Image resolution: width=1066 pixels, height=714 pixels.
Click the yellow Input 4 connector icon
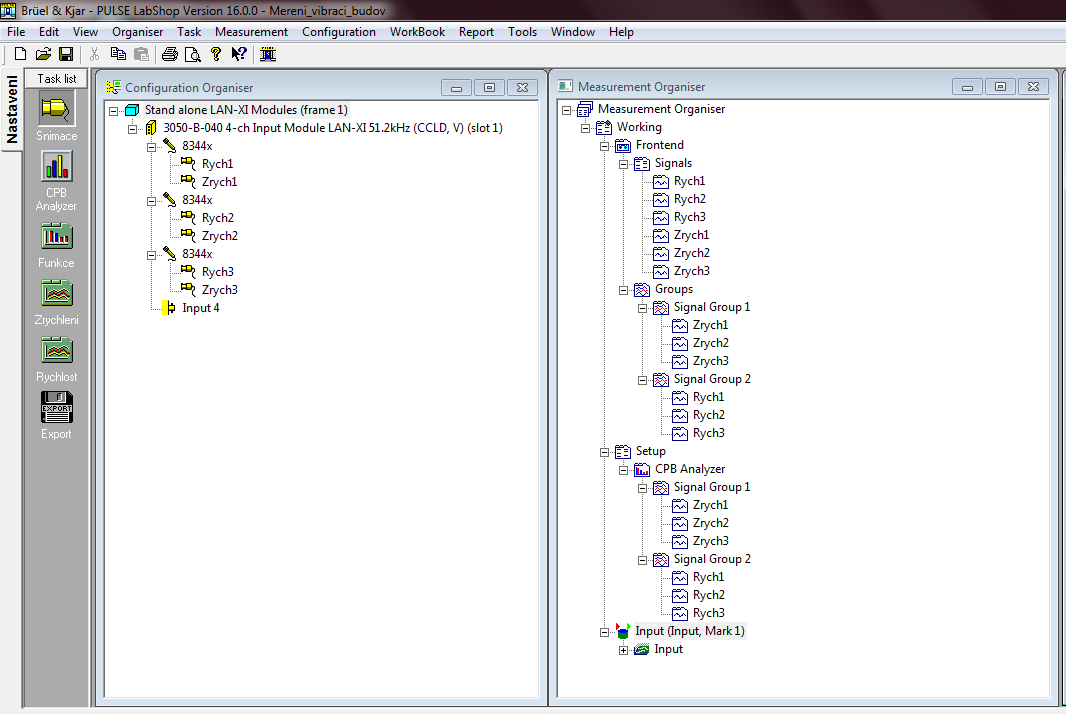(169, 308)
